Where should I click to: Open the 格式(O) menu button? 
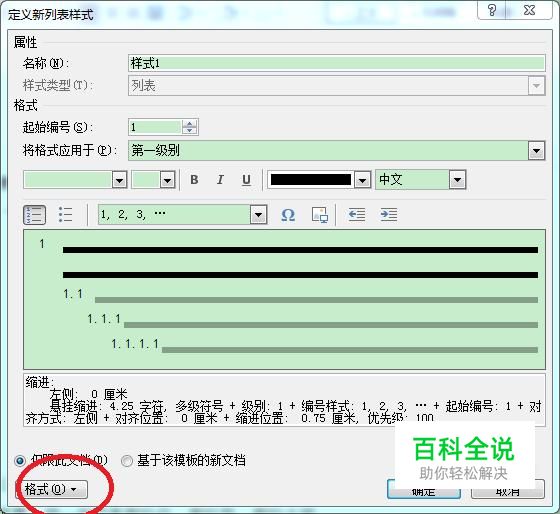[x=51, y=489]
